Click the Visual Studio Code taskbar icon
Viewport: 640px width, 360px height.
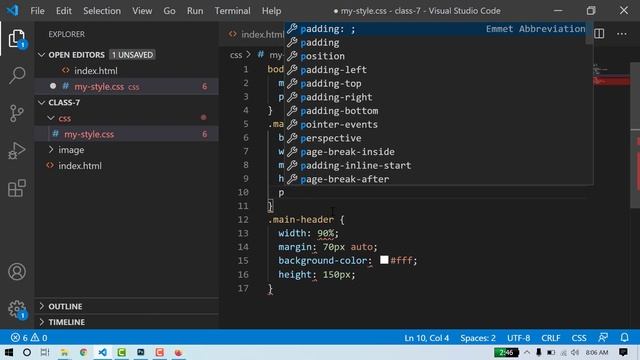(x=102, y=352)
